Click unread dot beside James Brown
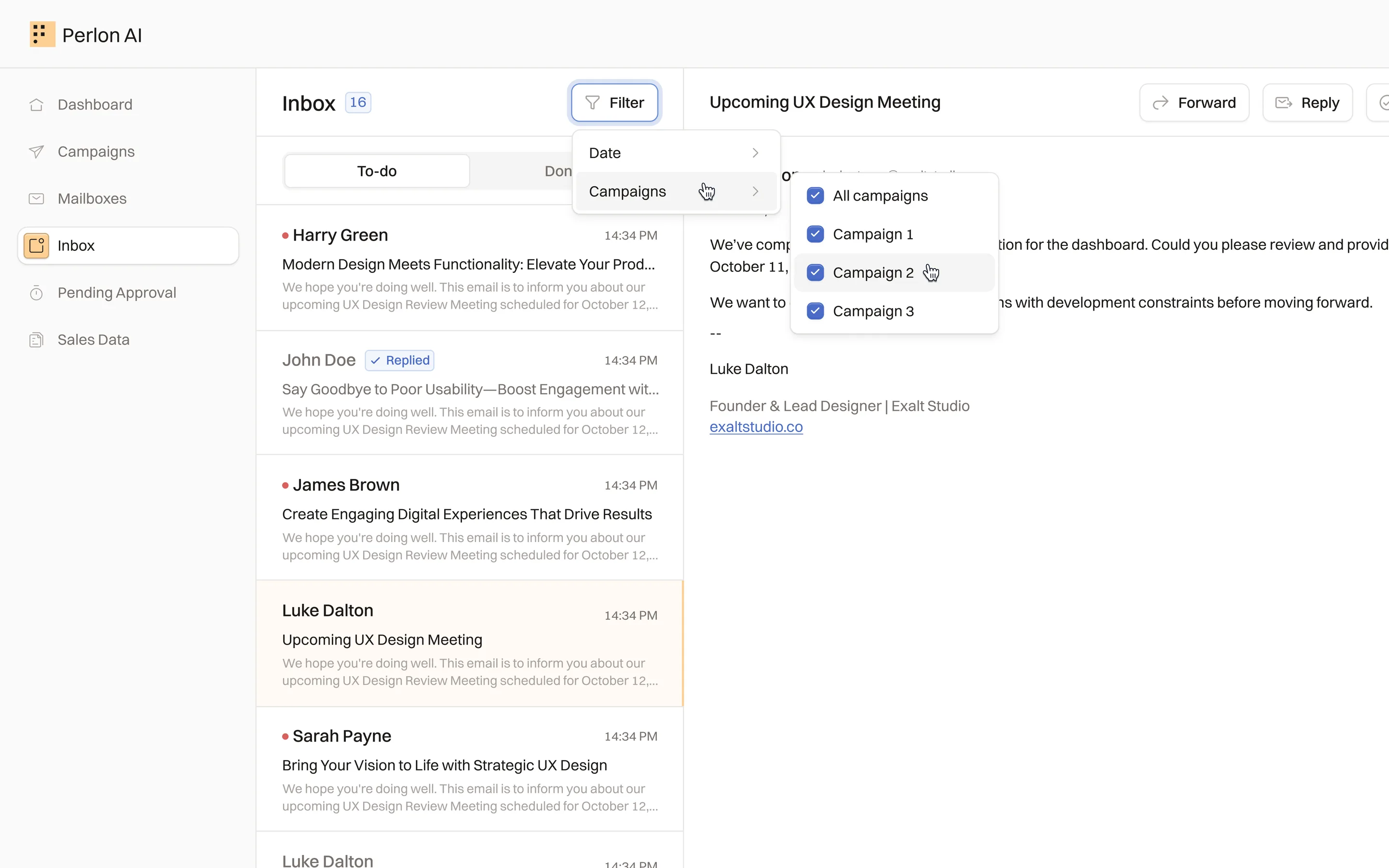Screen dimensions: 1389x868 tap(285, 486)
